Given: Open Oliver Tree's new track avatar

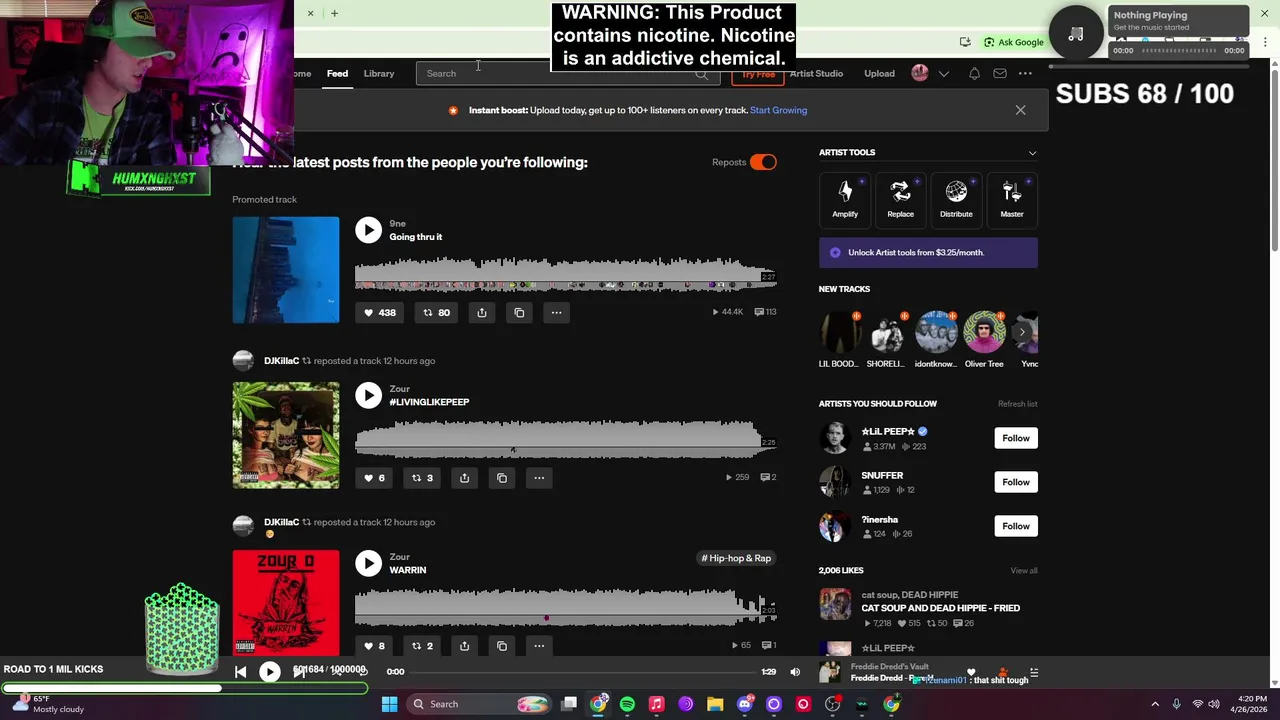Looking at the screenshot, I should pos(984,333).
